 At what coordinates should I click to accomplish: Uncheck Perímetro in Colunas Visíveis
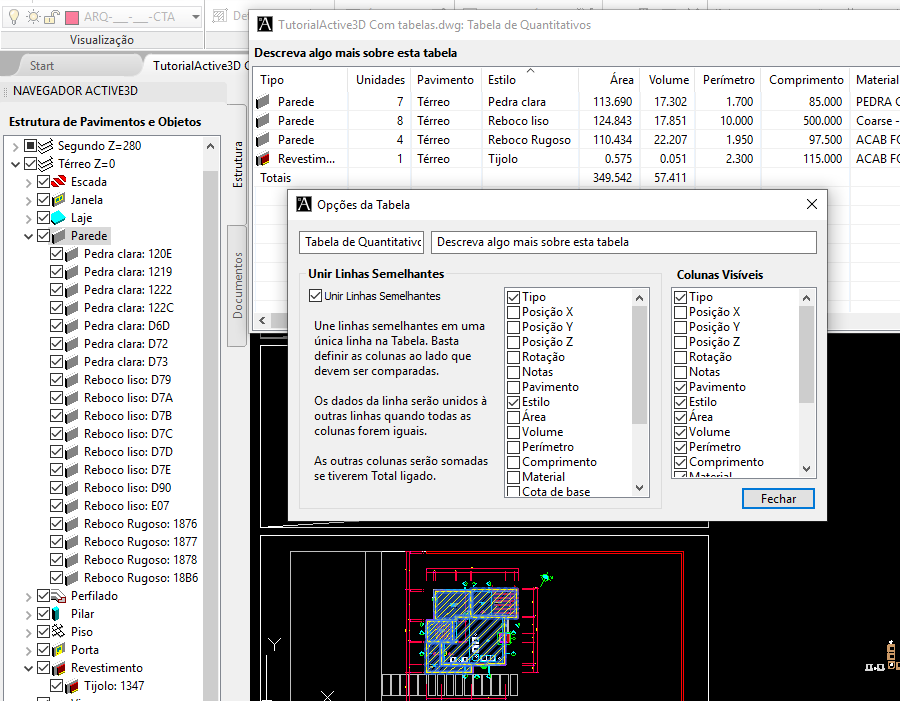pyautogui.click(x=681, y=447)
